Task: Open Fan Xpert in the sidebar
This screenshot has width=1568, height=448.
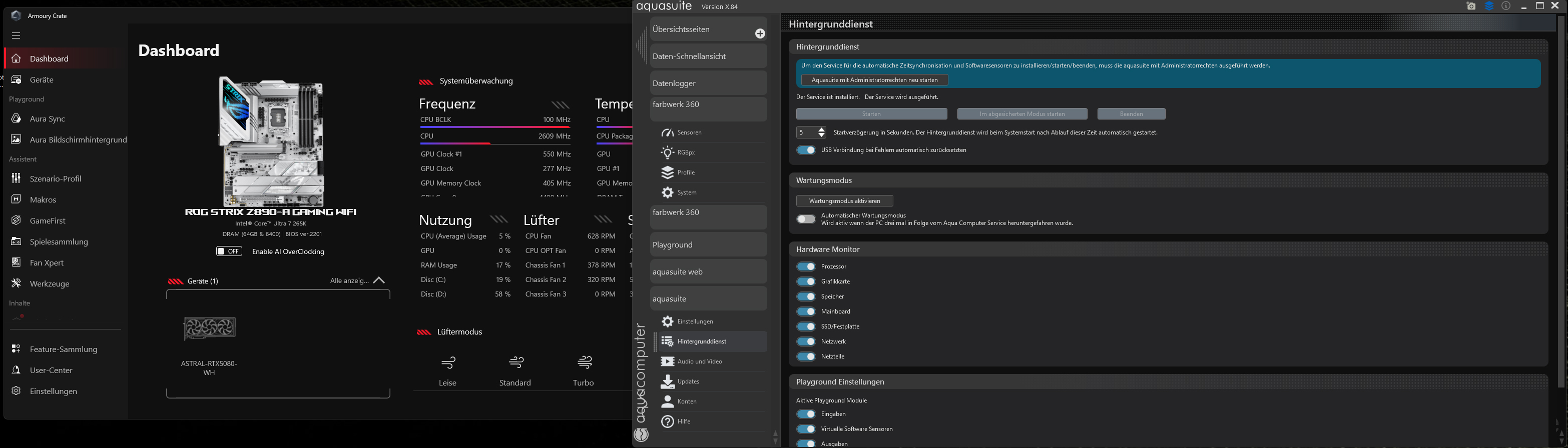Action: point(46,262)
